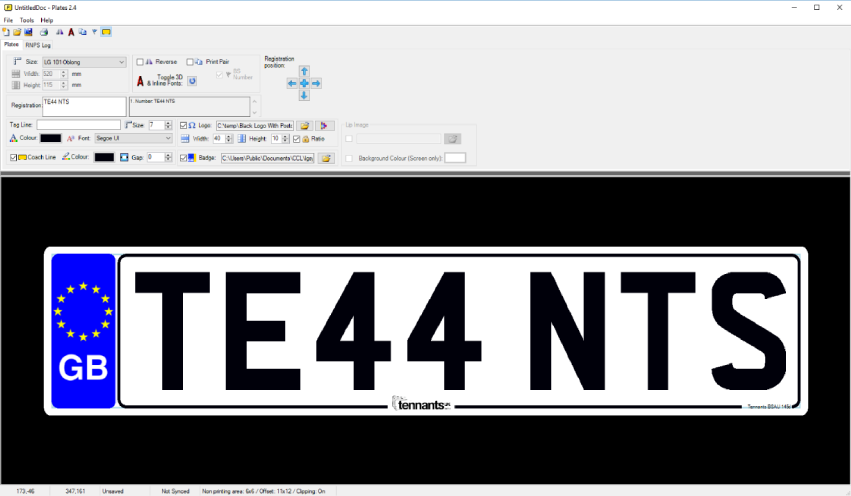Image resolution: width=851 pixels, height=496 pixels.
Task: Tick the Lip Image checkbox
Action: (x=349, y=139)
